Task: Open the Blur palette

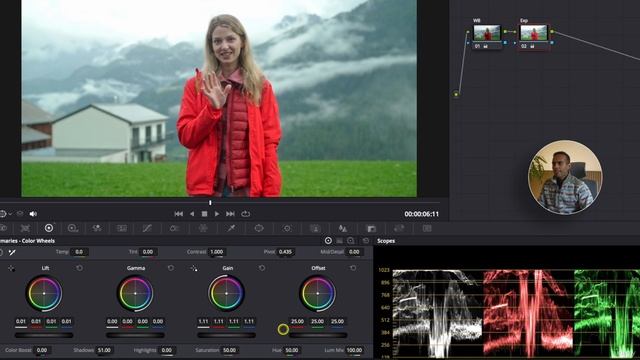Action: point(343,228)
